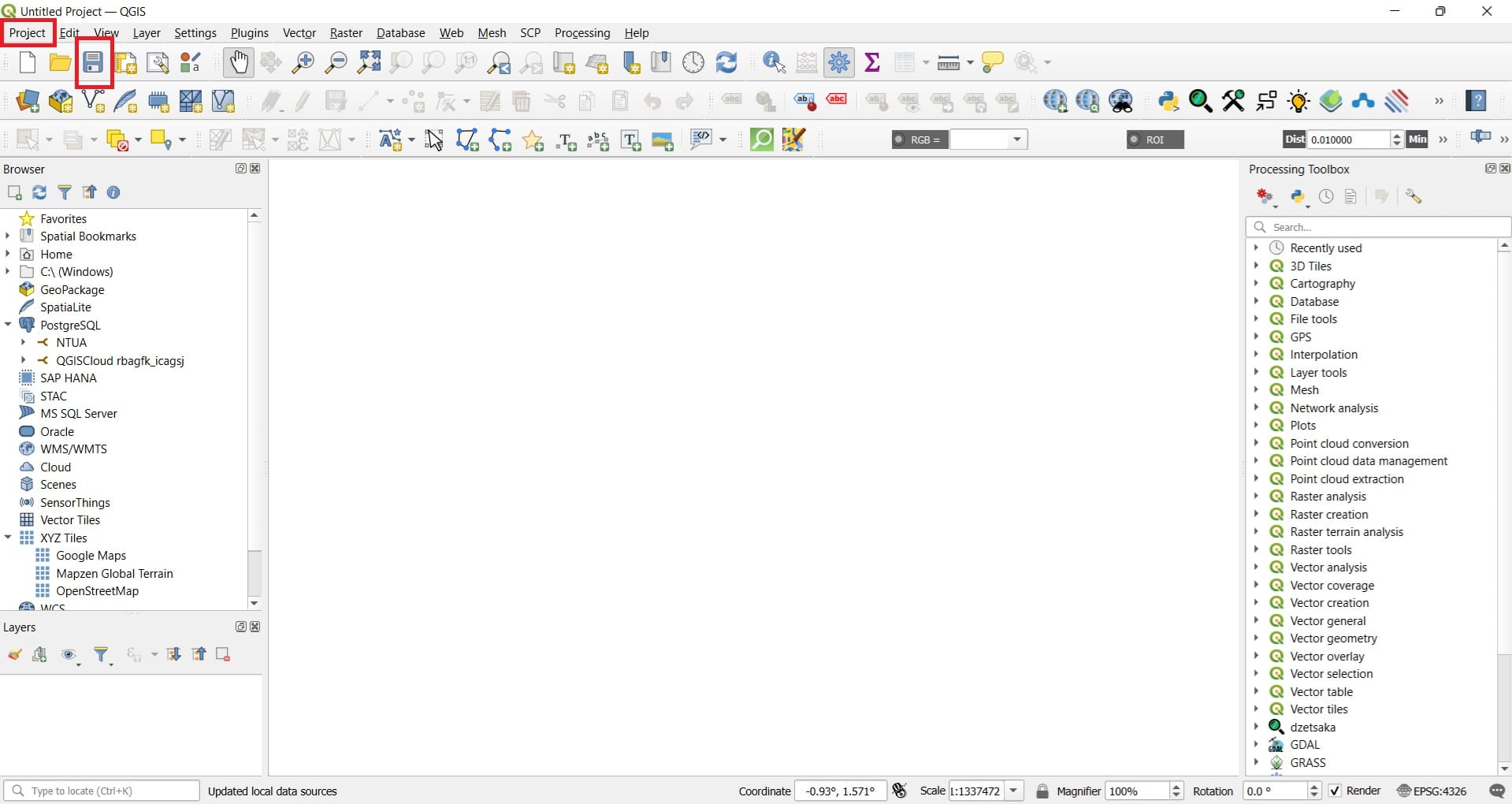Image resolution: width=1512 pixels, height=804 pixels.
Task: Open the Project menu
Action: pos(28,32)
